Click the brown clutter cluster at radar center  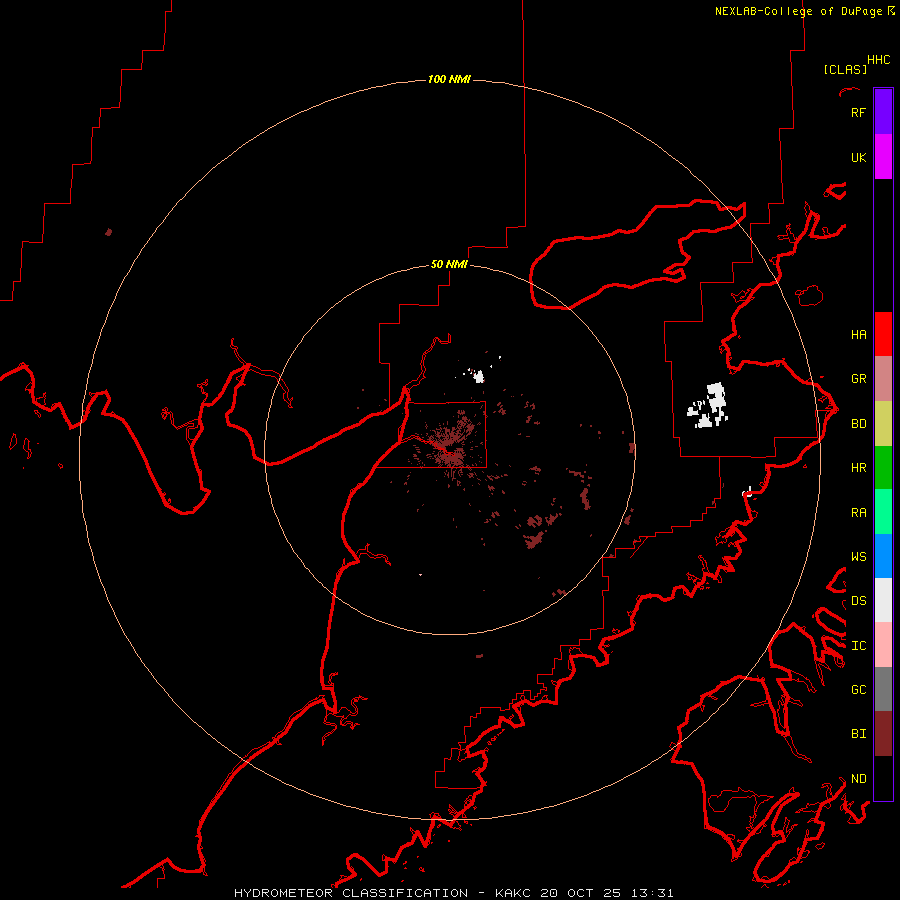[448, 445]
